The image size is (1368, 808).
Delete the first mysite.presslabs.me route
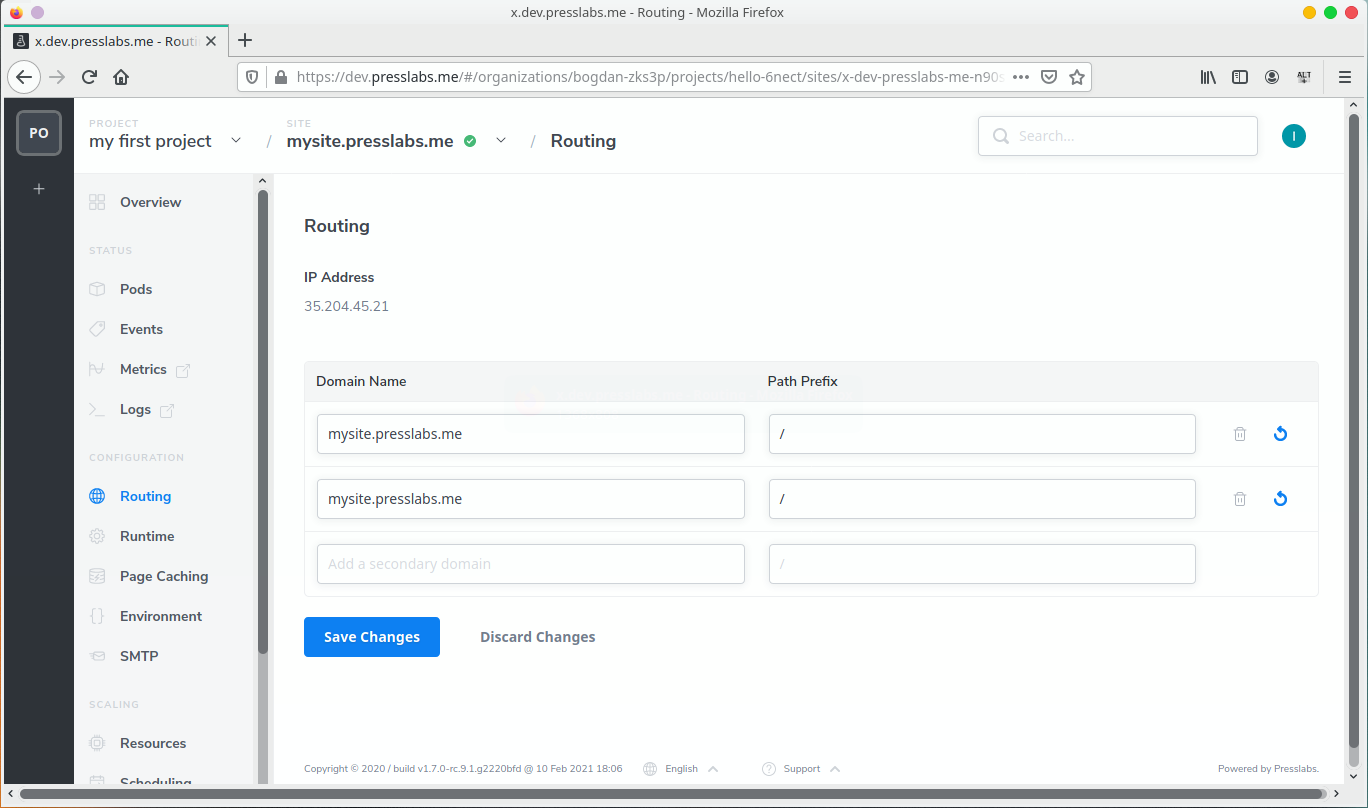pyautogui.click(x=1240, y=434)
